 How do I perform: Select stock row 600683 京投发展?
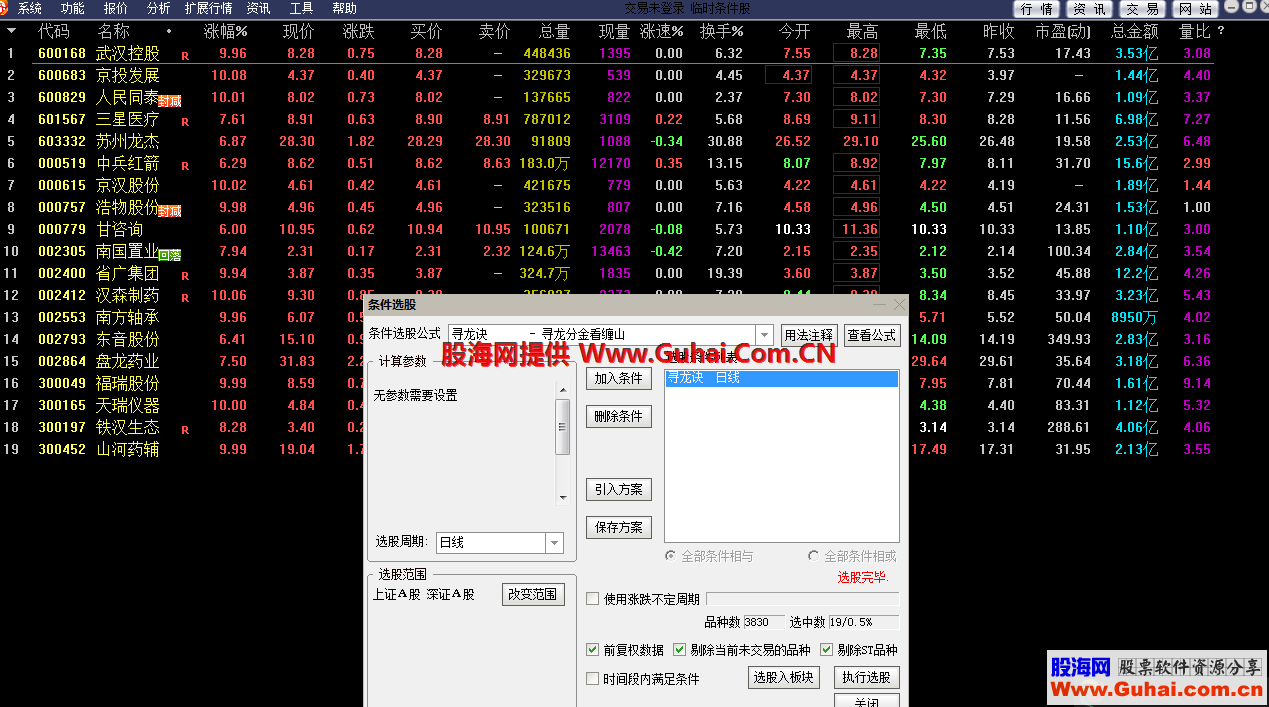click(608, 75)
